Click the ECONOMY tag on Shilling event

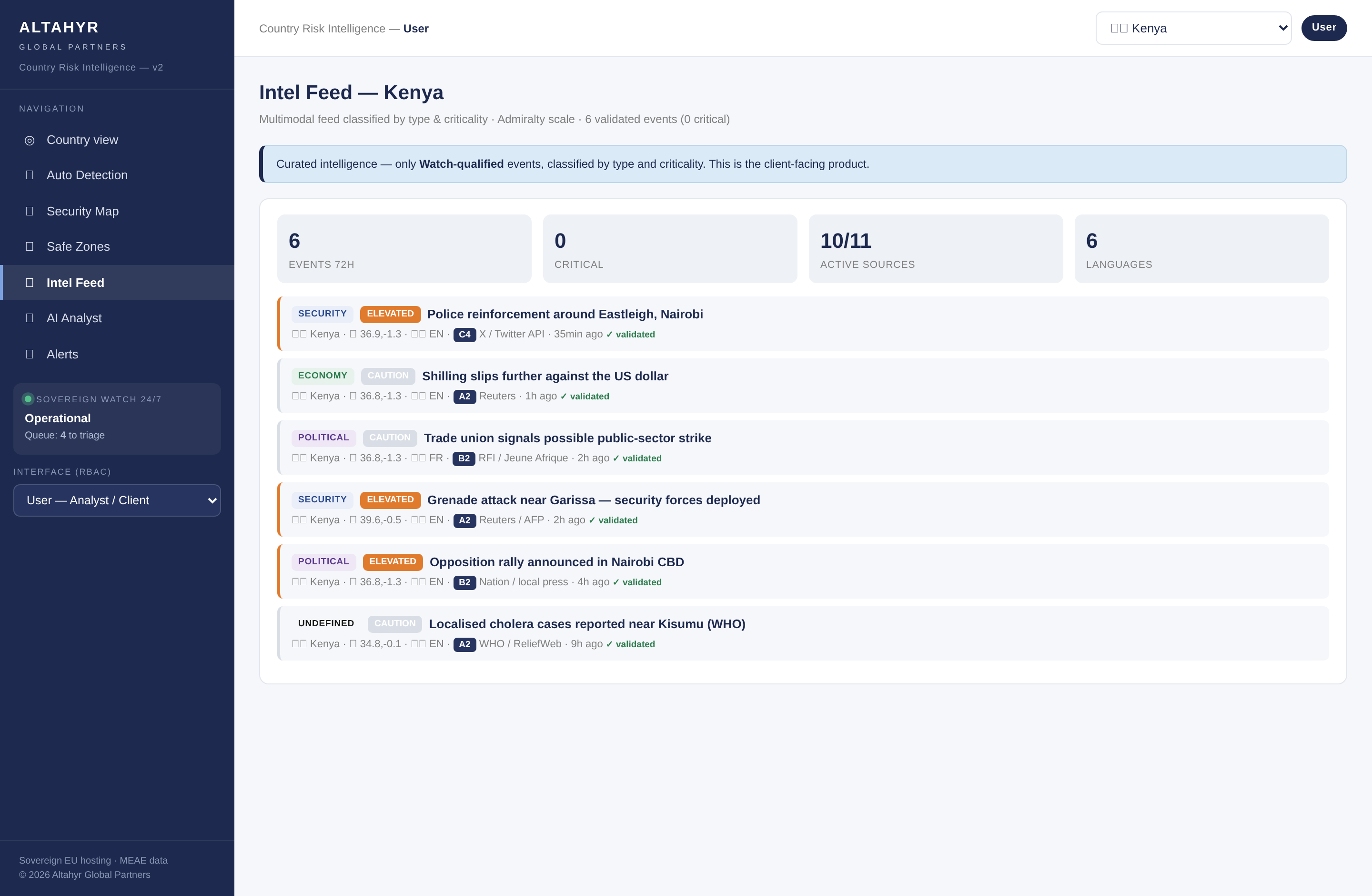click(x=323, y=376)
